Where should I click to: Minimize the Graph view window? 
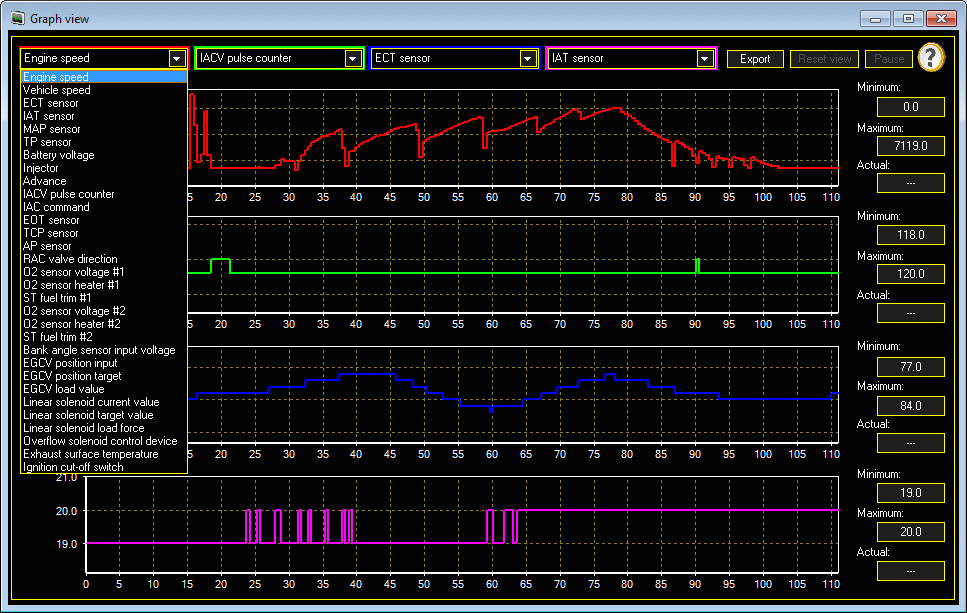pyautogui.click(x=876, y=18)
